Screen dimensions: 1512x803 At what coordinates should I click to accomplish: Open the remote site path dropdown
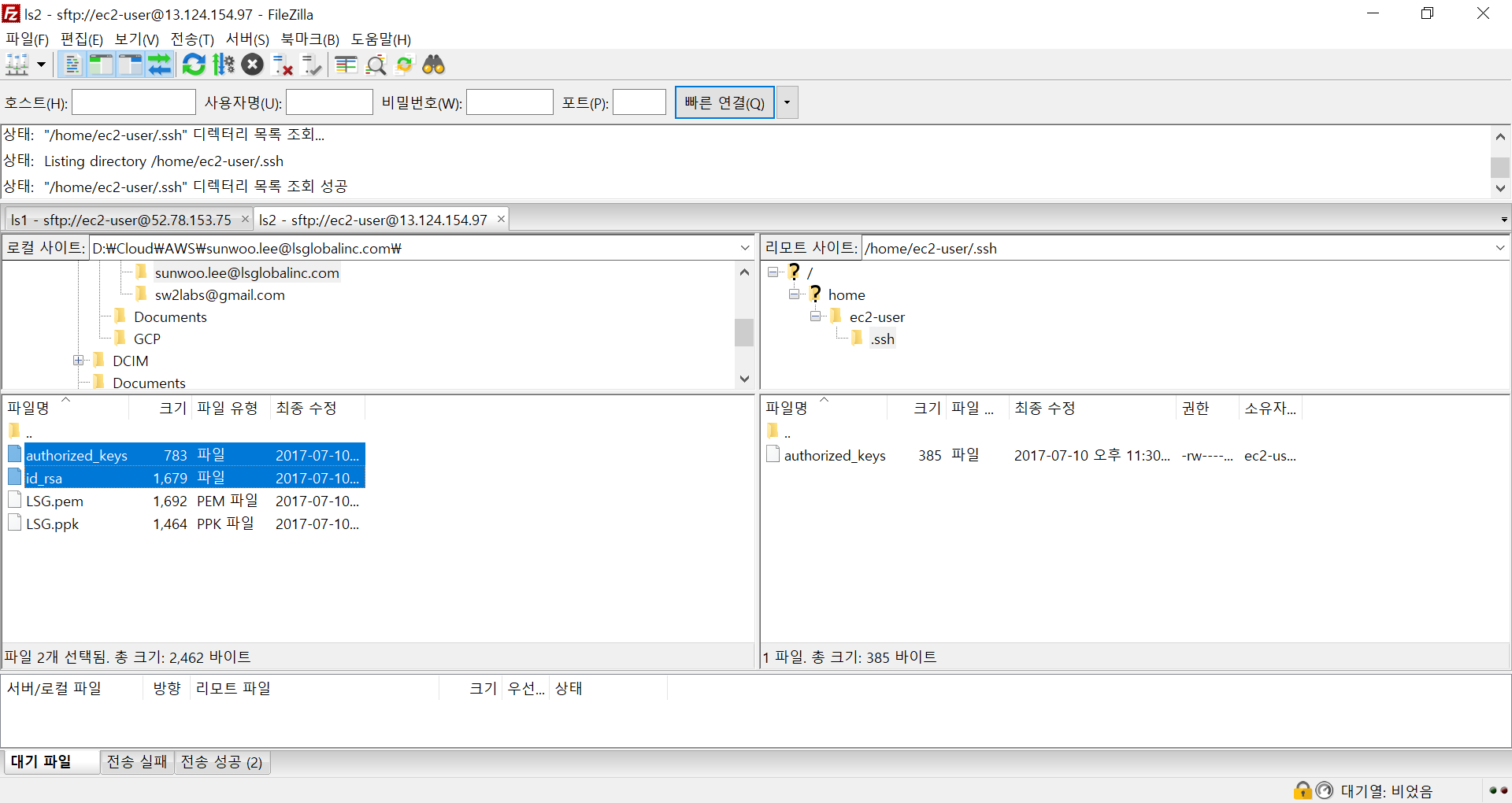(x=1500, y=248)
